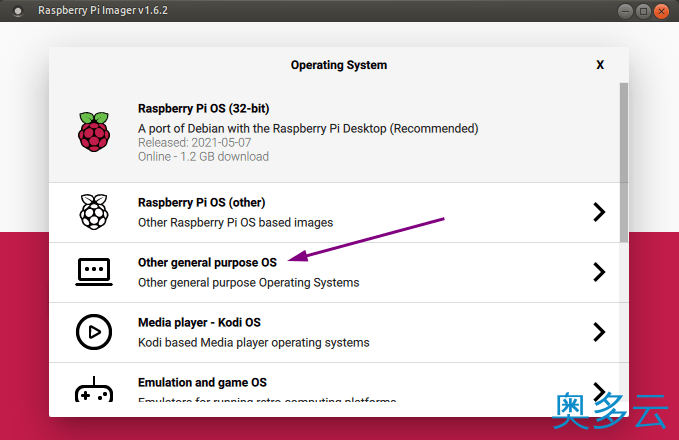Open Emulation and game OS entry
This screenshot has width=679, height=440.
click(334, 382)
